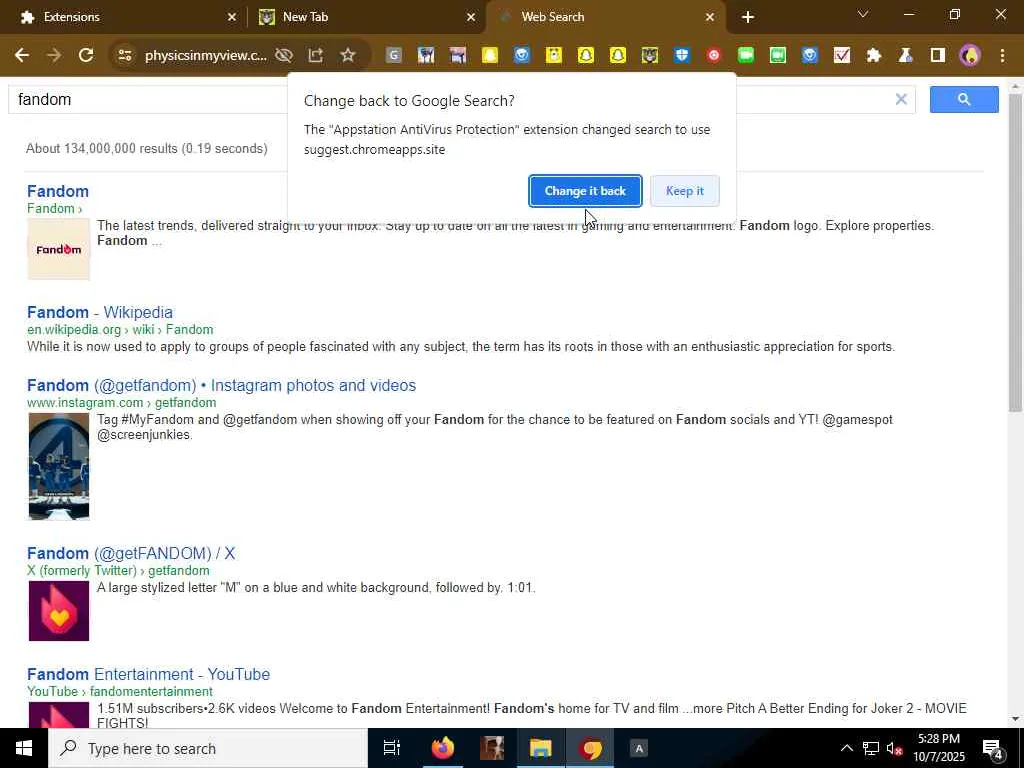Viewport: 1024px width, 768px height.
Task: Open the red target extension icon
Action: point(714,56)
